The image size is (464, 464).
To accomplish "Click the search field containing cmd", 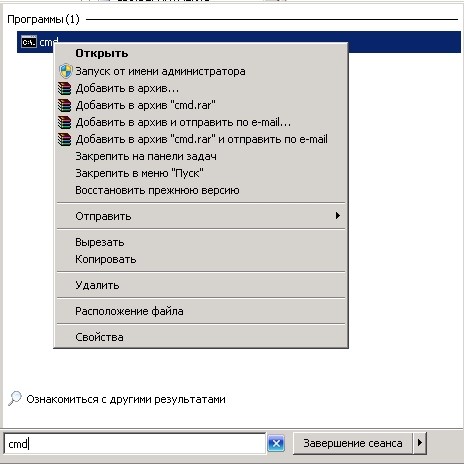I will (135, 444).
